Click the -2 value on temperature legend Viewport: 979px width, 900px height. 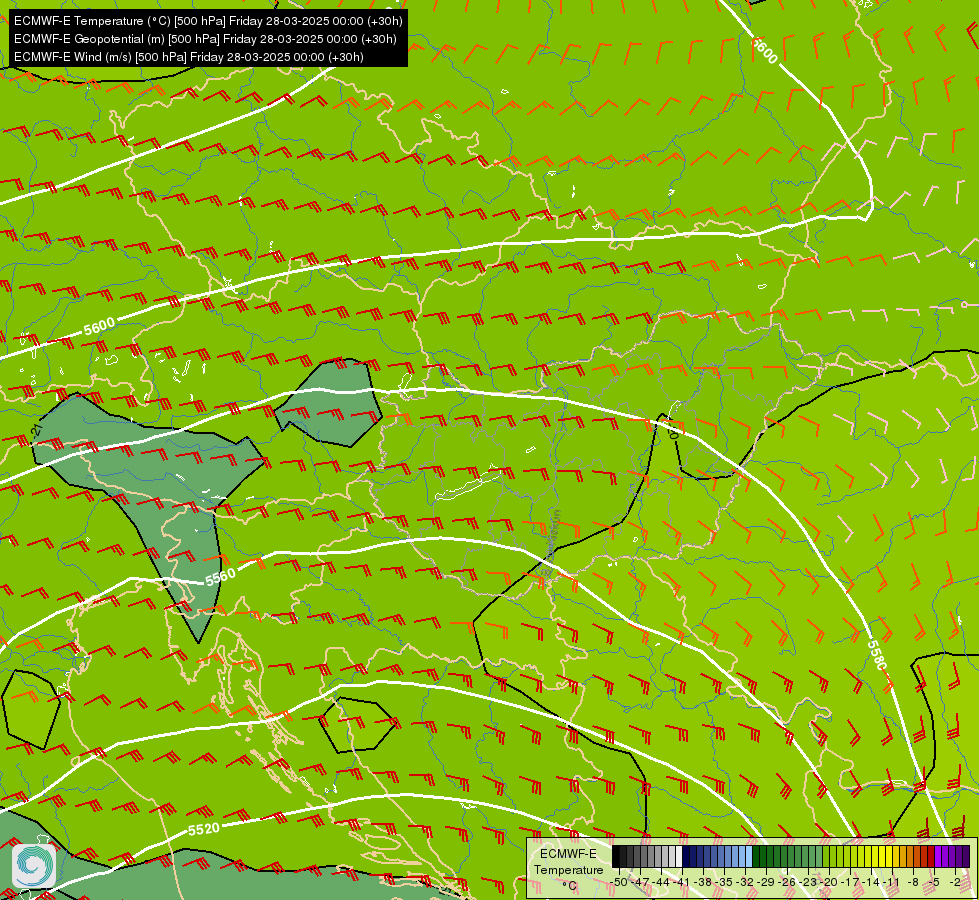pyautogui.click(x=955, y=882)
